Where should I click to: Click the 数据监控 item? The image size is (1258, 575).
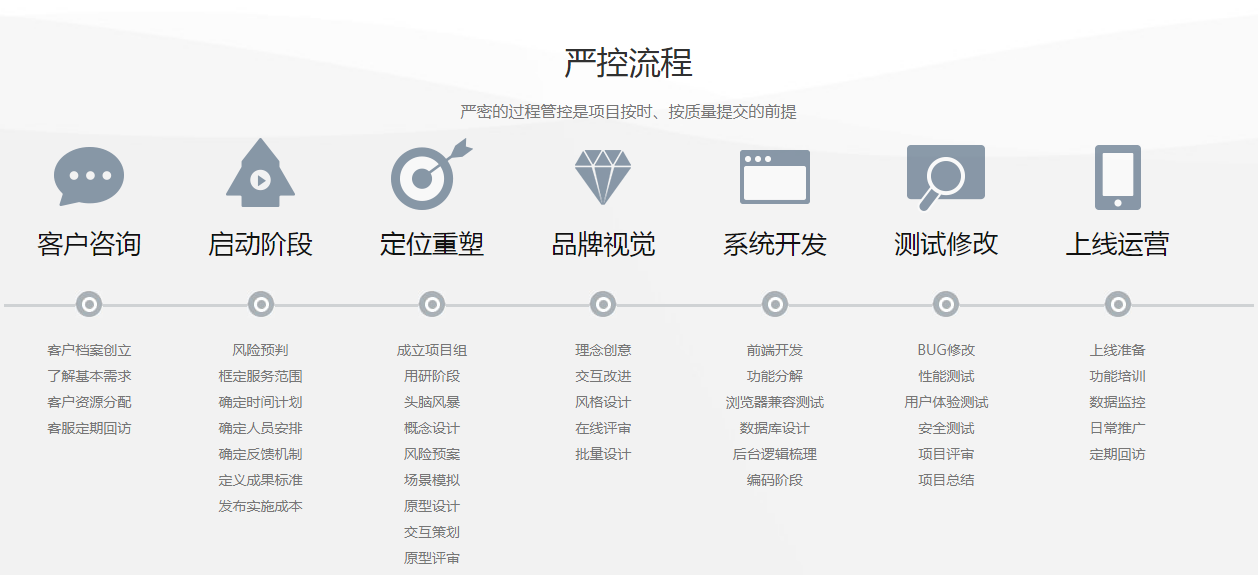[x=1118, y=402]
